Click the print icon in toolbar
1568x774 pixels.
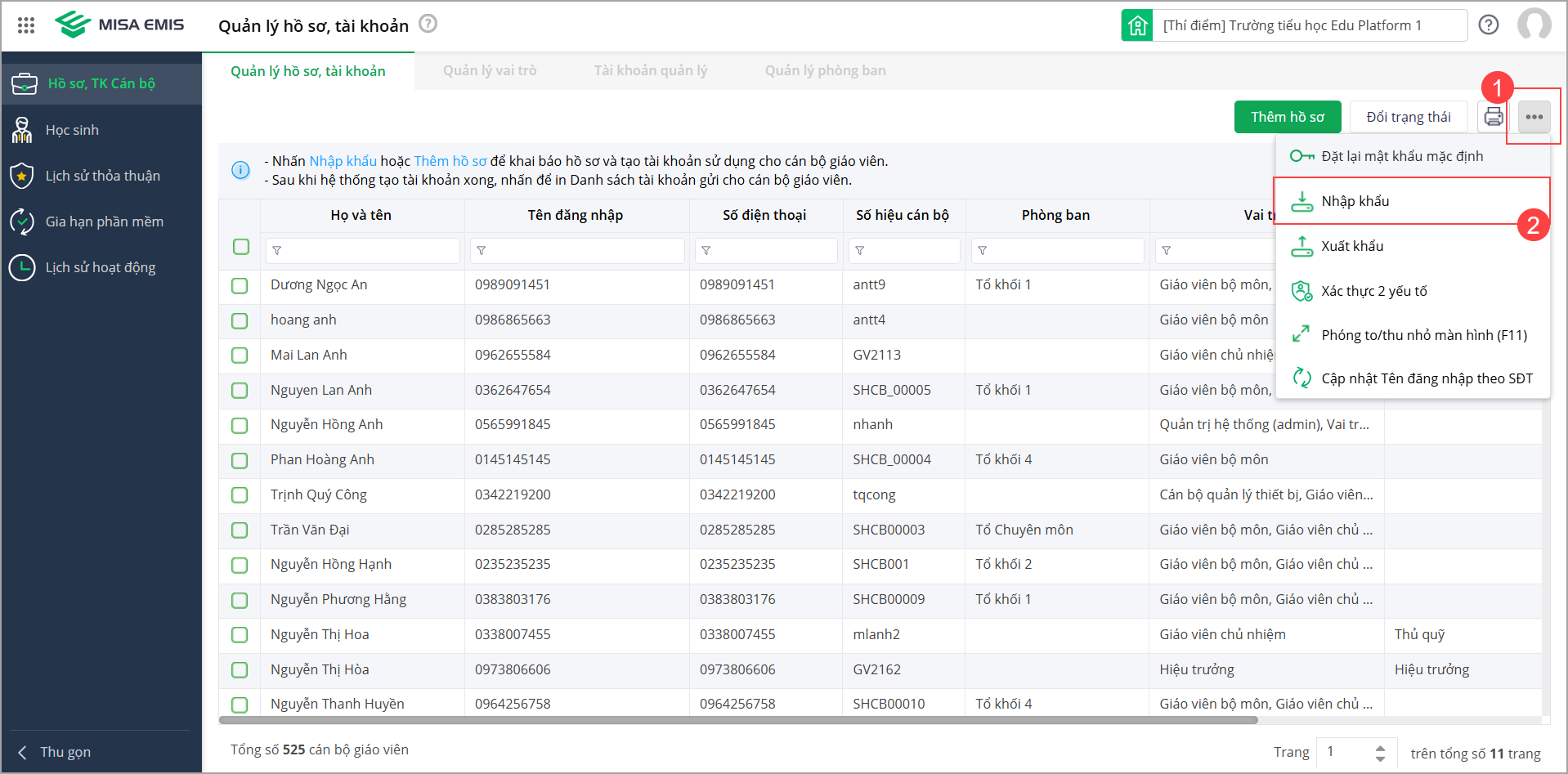click(x=1494, y=117)
